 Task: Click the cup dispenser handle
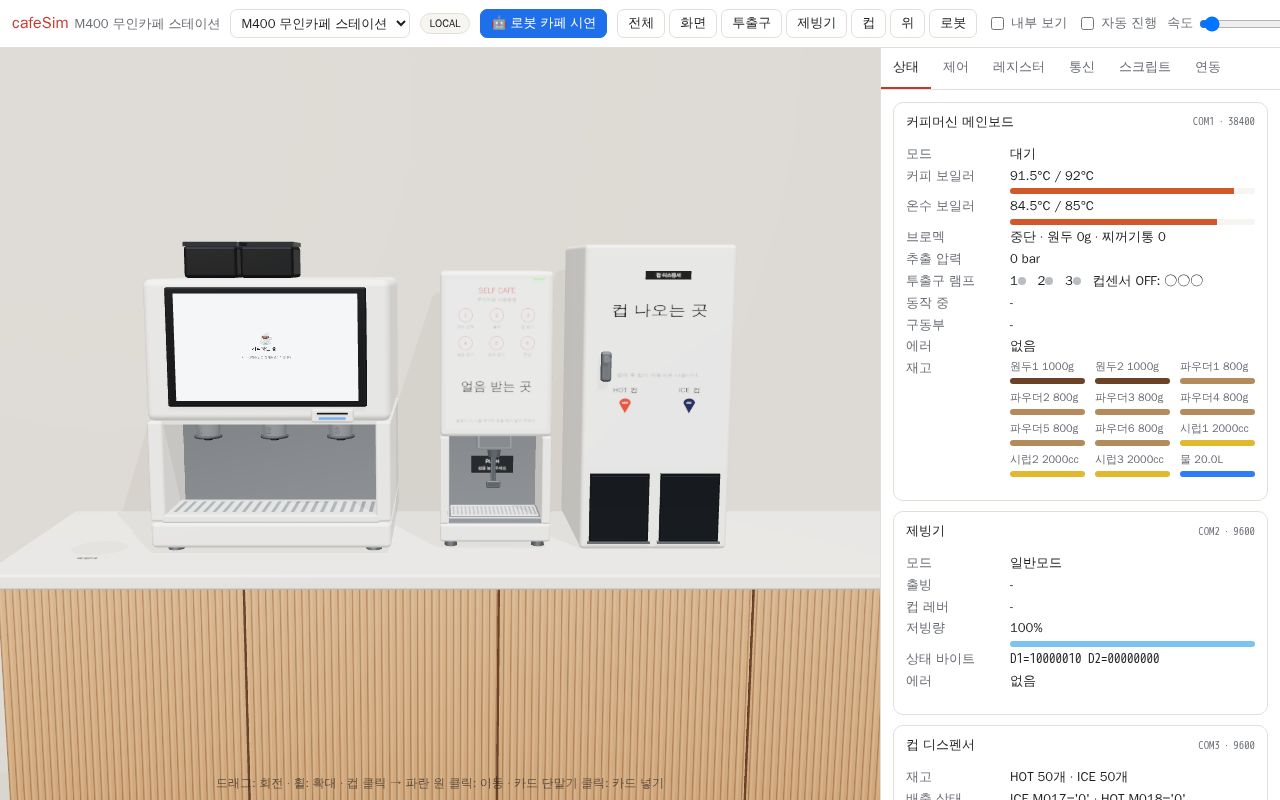(605, 366)
